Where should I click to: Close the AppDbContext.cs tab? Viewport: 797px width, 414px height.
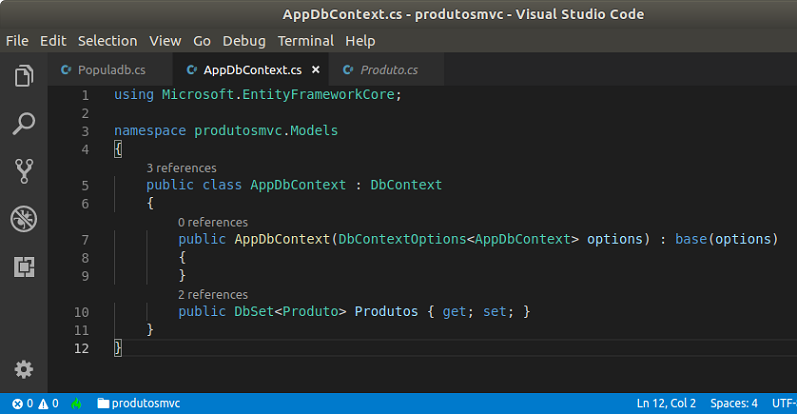(x=316, y=70)
